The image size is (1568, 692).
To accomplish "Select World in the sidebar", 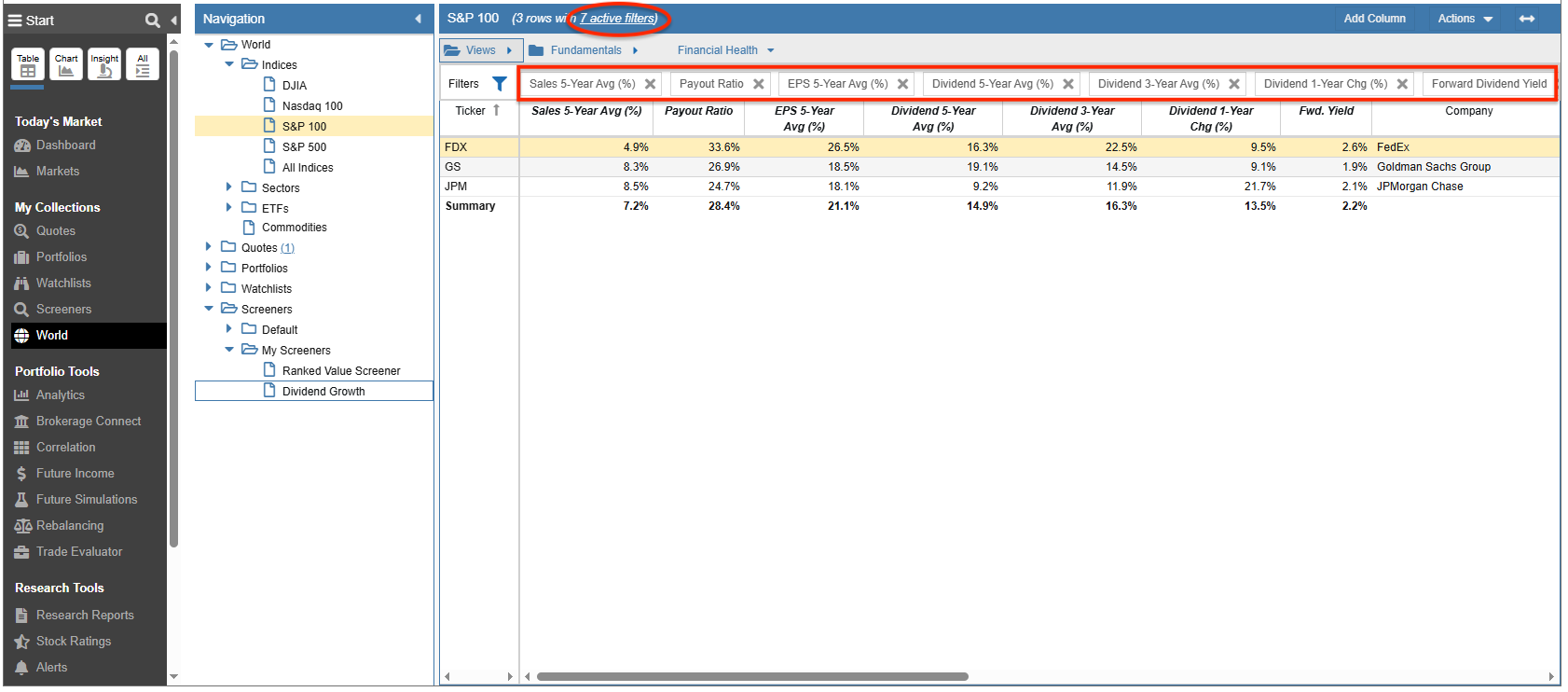I will click(89, 336).
